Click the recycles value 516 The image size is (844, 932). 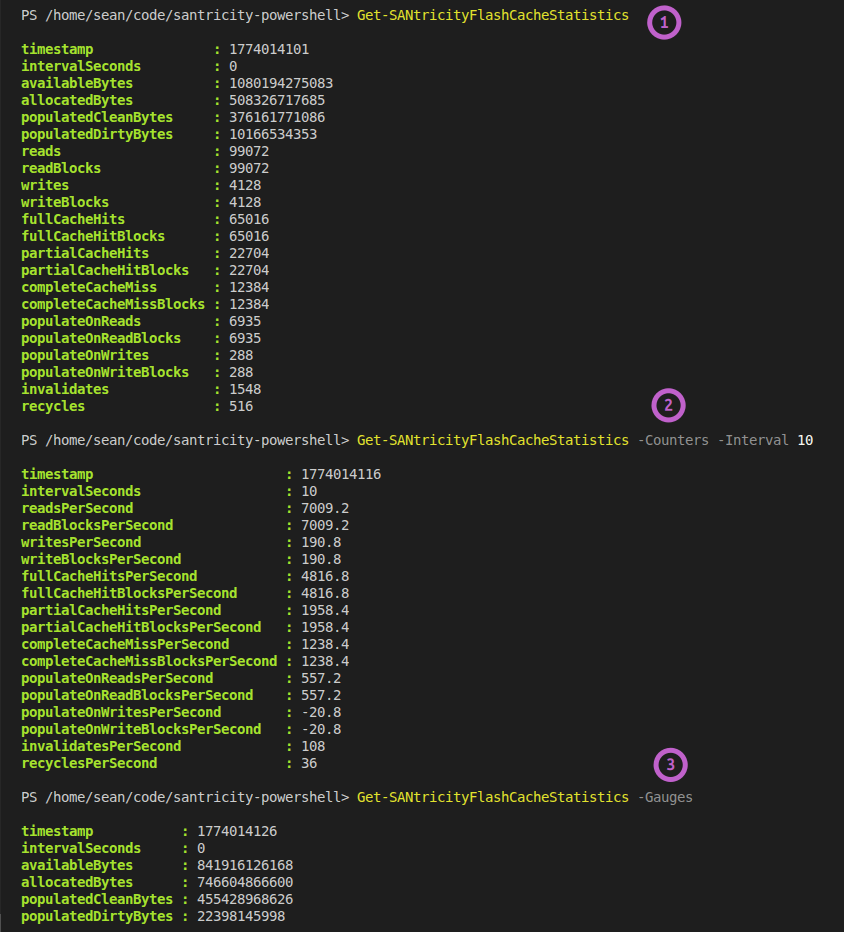[x=241, y=407]
